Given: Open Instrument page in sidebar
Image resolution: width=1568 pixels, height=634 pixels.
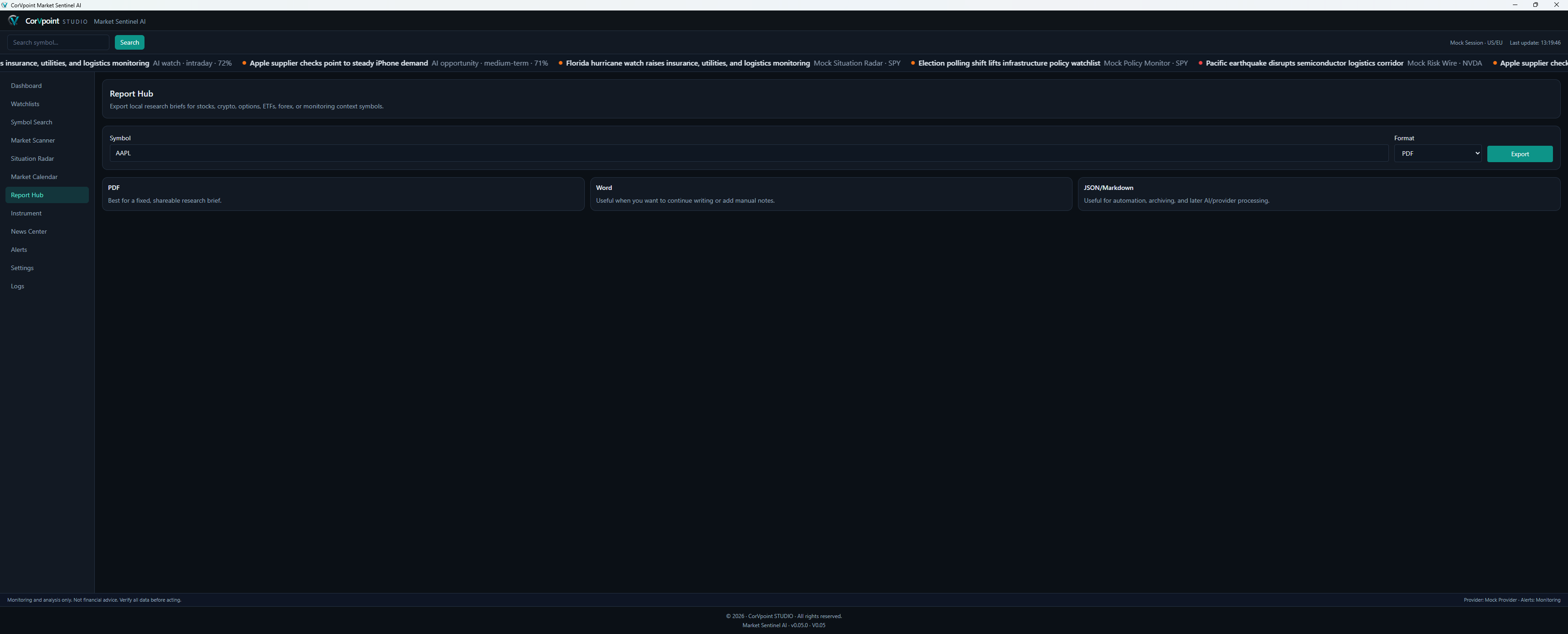Looking at the screenshot, I should pos(47,214).
